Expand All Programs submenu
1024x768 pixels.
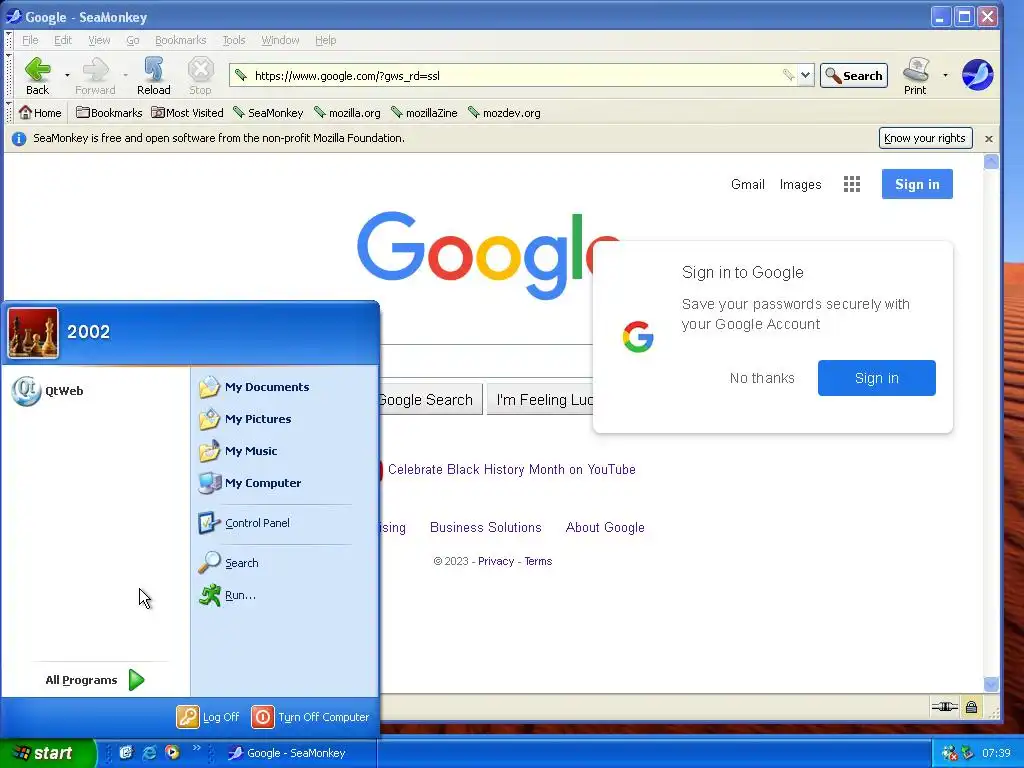(95, 680)
